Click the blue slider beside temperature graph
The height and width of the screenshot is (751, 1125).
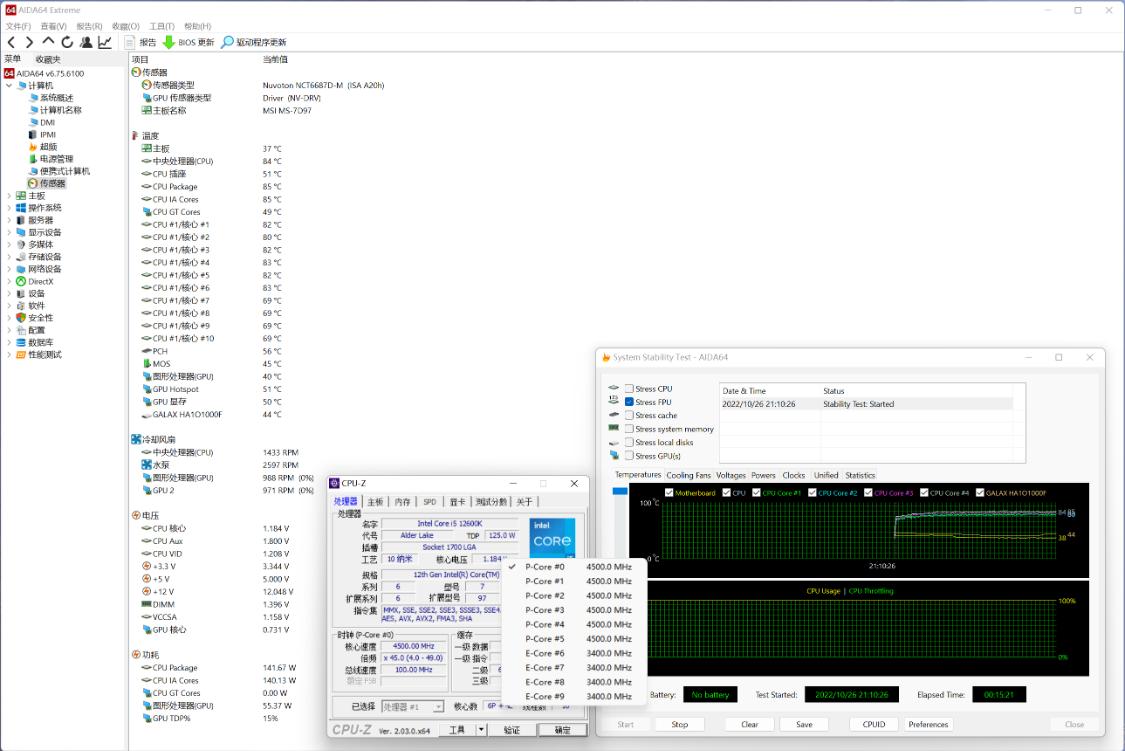pos(620,491)
